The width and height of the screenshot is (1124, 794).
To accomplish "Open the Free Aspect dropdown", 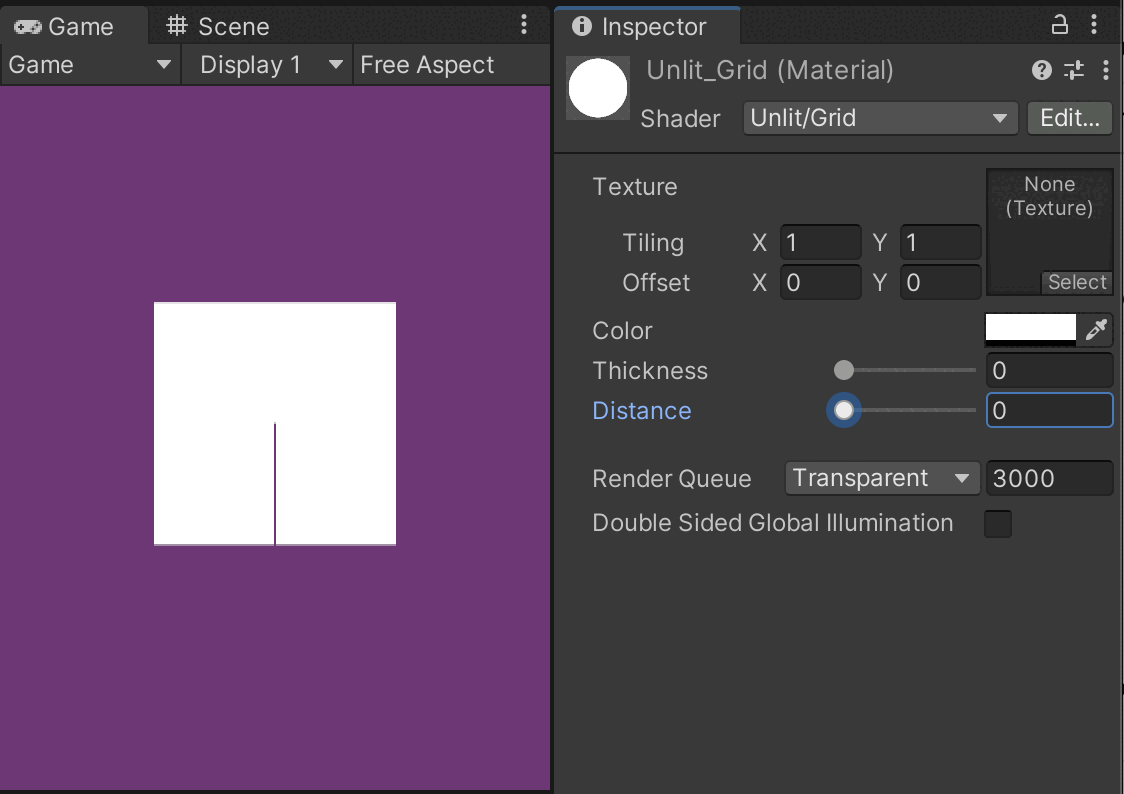I will (x=427, y=64).
